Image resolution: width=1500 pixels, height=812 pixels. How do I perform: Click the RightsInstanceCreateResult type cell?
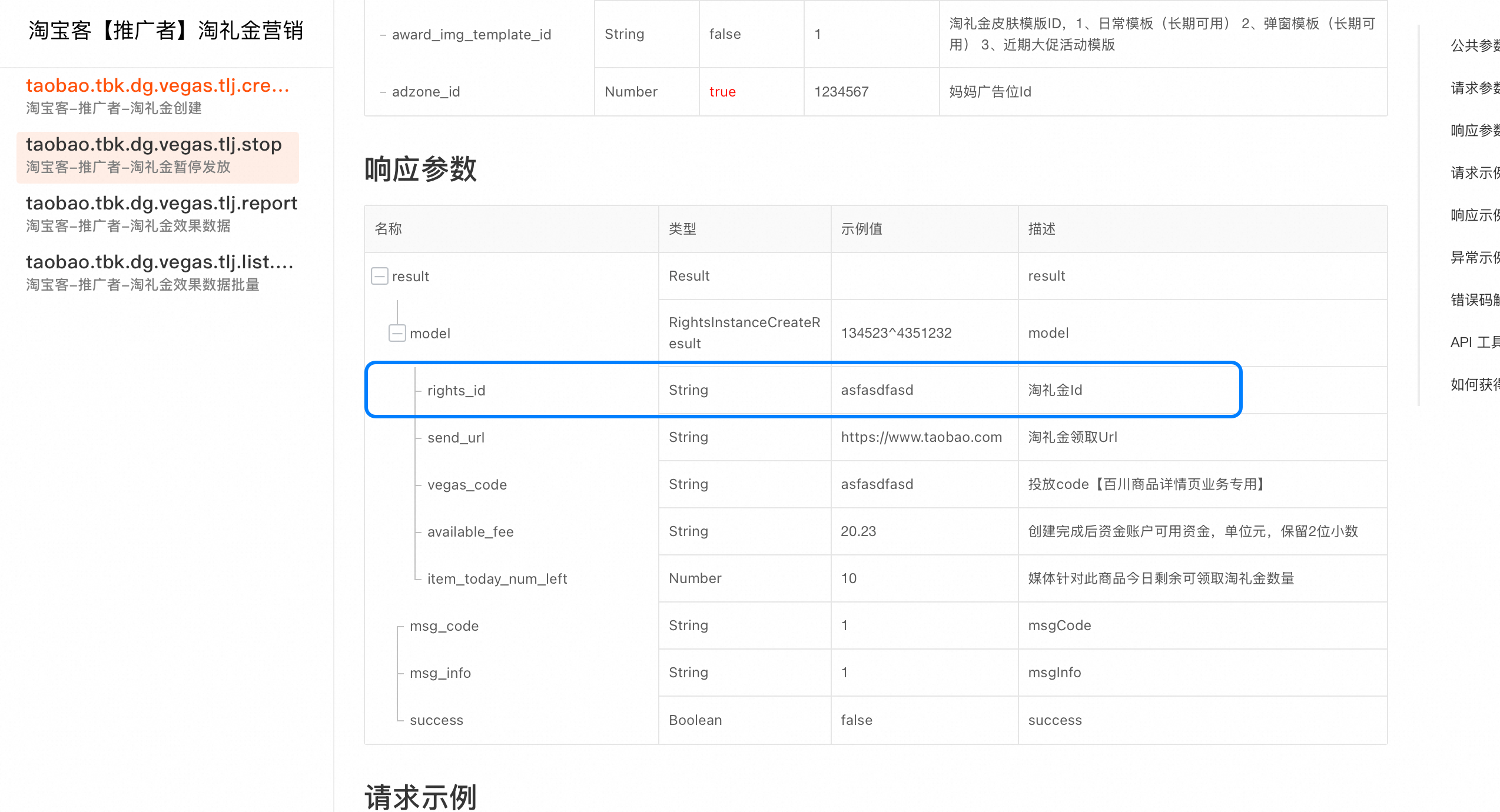click(x=744, y=333)
